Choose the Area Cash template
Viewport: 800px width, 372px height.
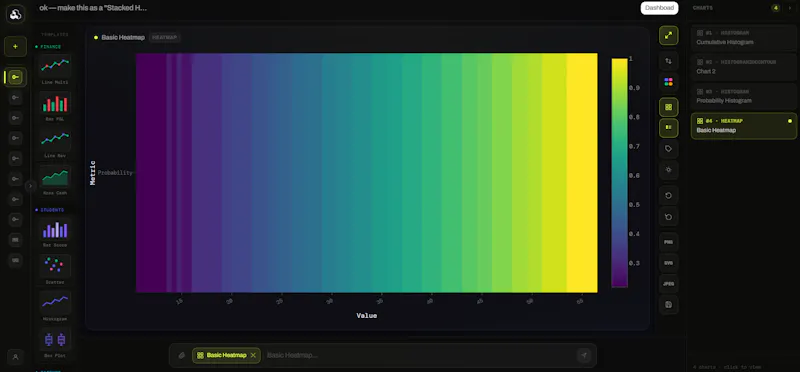click(55, 181)
